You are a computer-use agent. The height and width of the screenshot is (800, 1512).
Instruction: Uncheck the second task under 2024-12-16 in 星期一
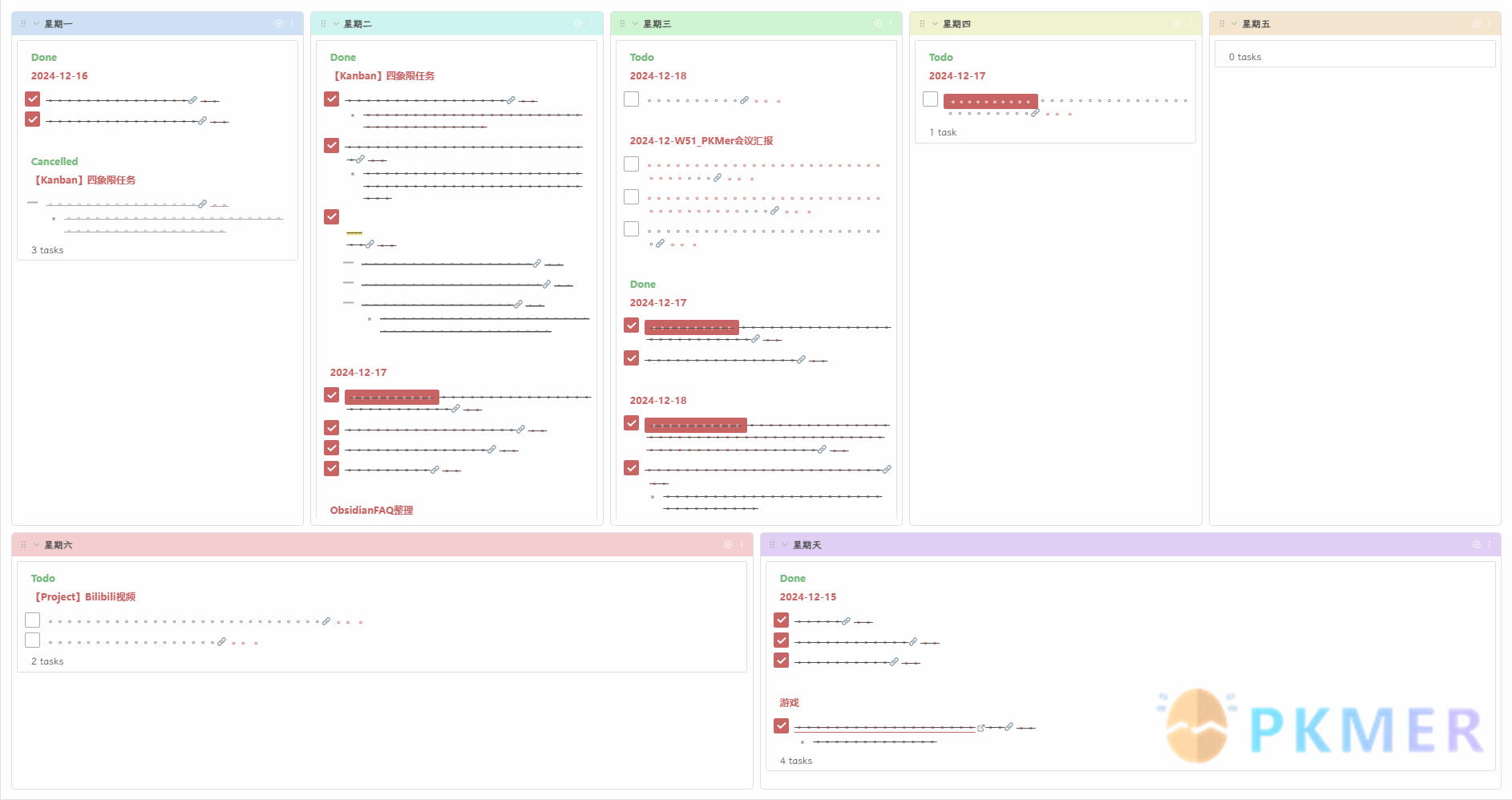tap(32, 119)
